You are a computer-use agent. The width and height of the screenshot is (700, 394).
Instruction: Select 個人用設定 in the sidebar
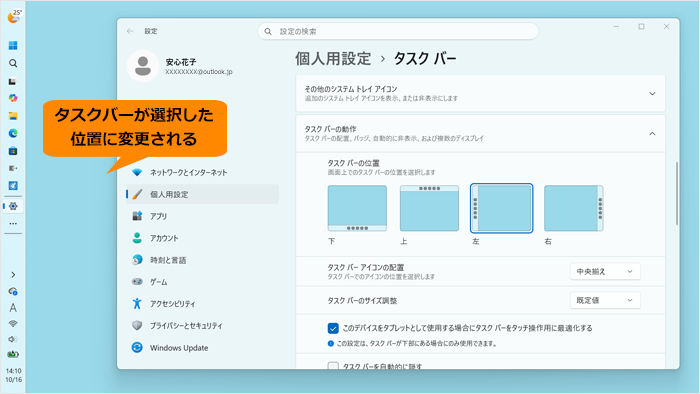pos(202,194)
